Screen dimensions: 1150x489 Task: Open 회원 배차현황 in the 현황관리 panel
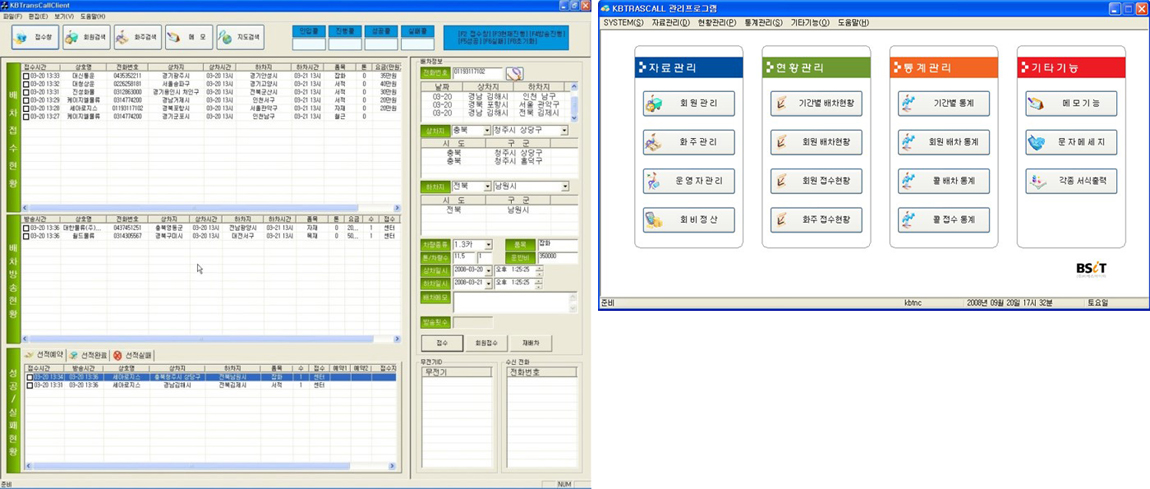[x=816, y=142]
